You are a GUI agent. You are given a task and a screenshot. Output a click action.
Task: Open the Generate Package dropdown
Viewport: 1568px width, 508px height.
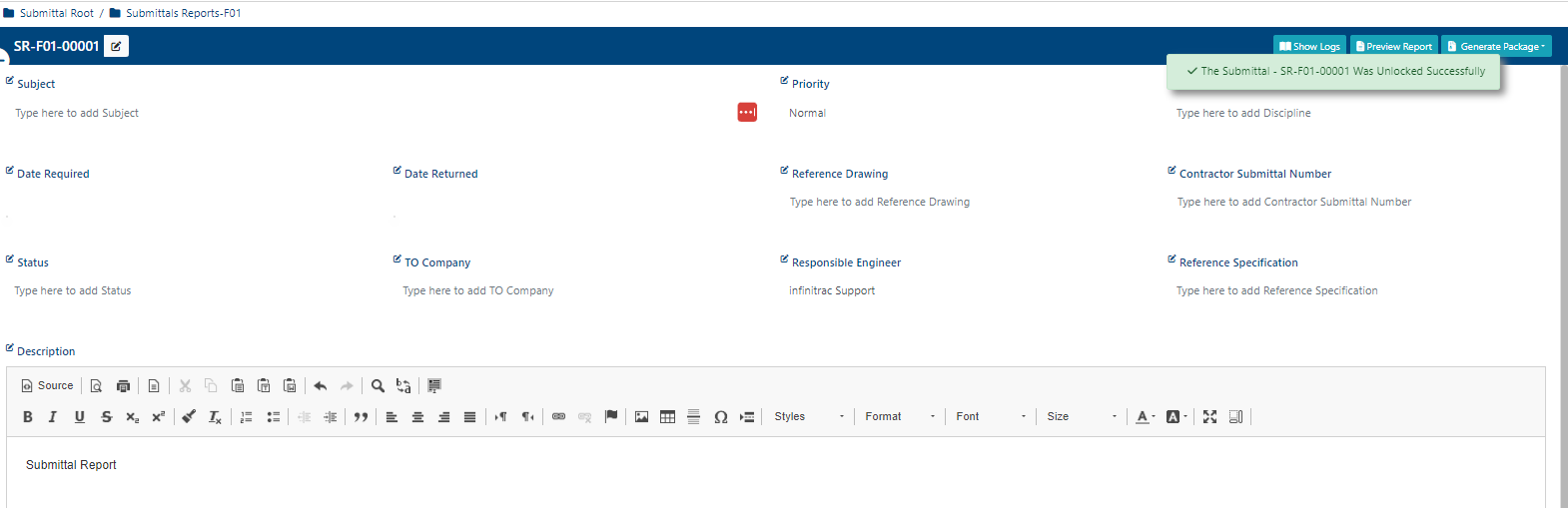[1496, 46]
